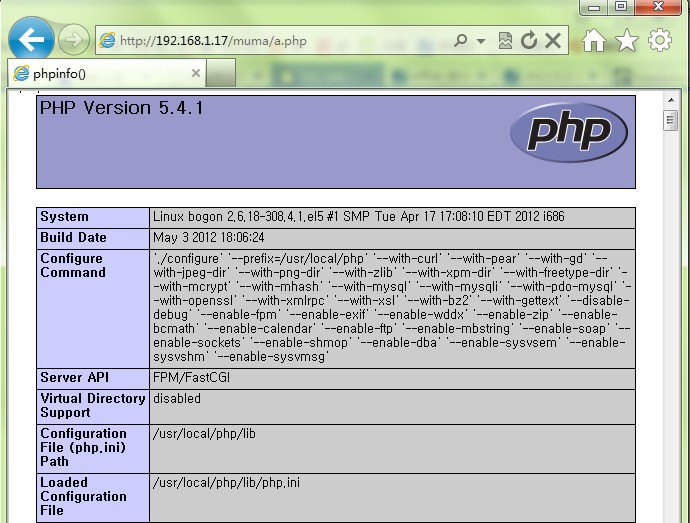This screenshot has height=523, width=690.
Task: Minimize the browser window
Action: pyautogui.click(x=594, y=7)
